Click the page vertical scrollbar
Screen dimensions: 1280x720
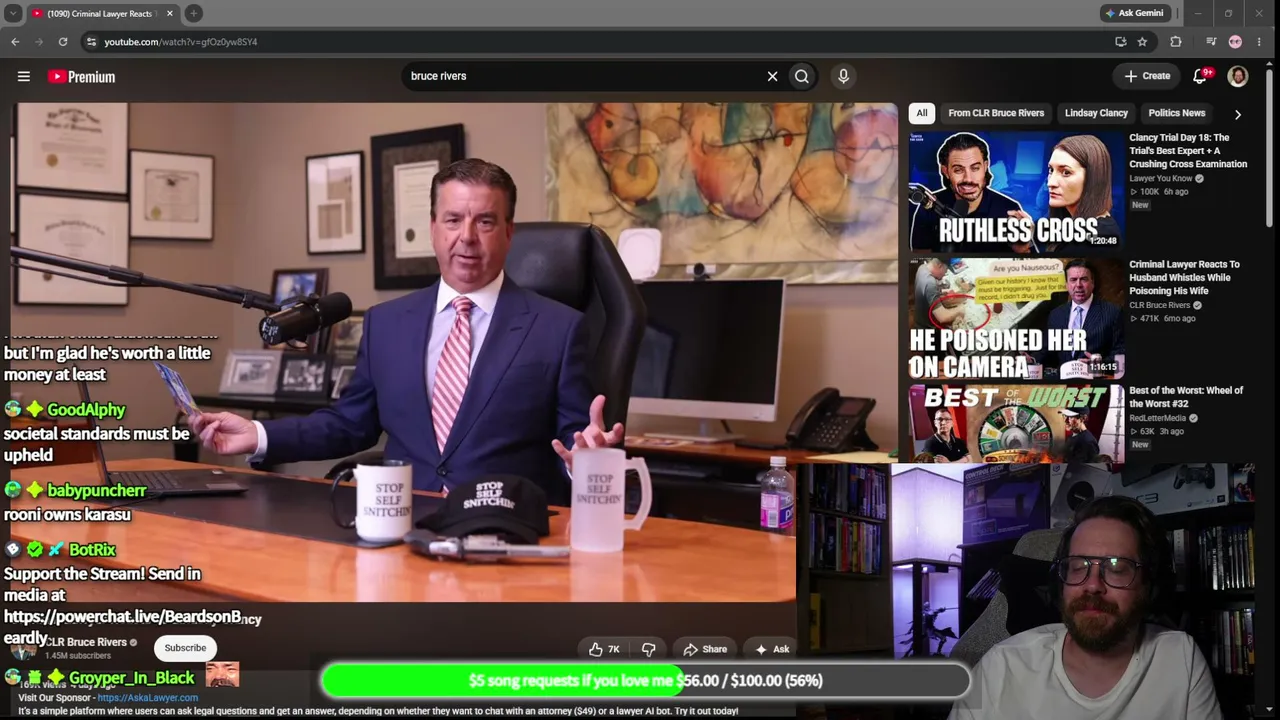(x=1270, y=150)
